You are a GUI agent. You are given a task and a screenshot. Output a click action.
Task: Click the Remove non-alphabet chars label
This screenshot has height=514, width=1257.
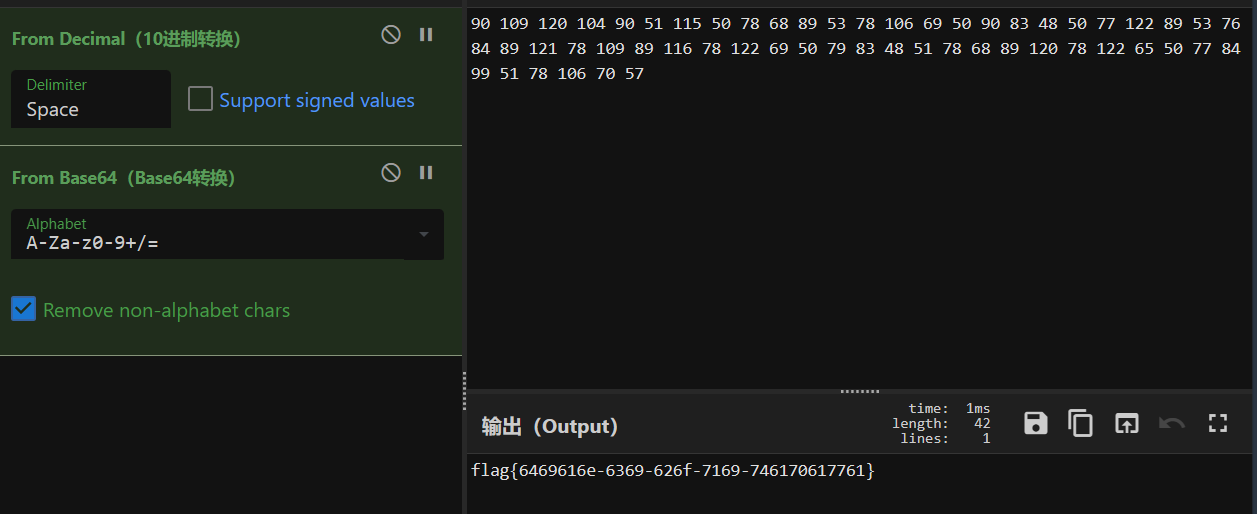(166, 310)
